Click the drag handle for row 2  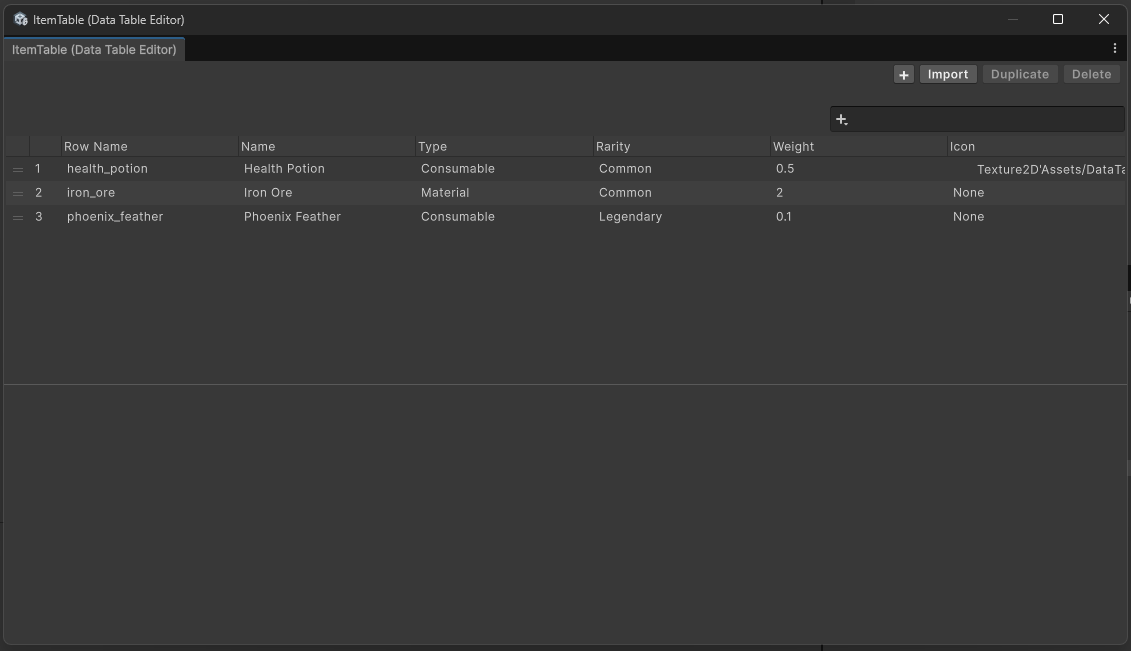18,193
